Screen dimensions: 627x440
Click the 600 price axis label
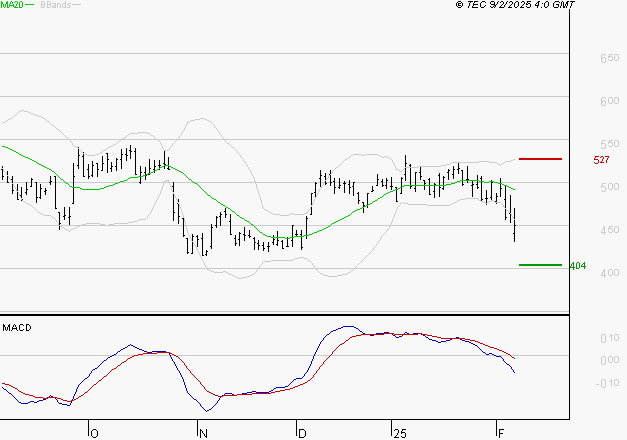(610, 101)
